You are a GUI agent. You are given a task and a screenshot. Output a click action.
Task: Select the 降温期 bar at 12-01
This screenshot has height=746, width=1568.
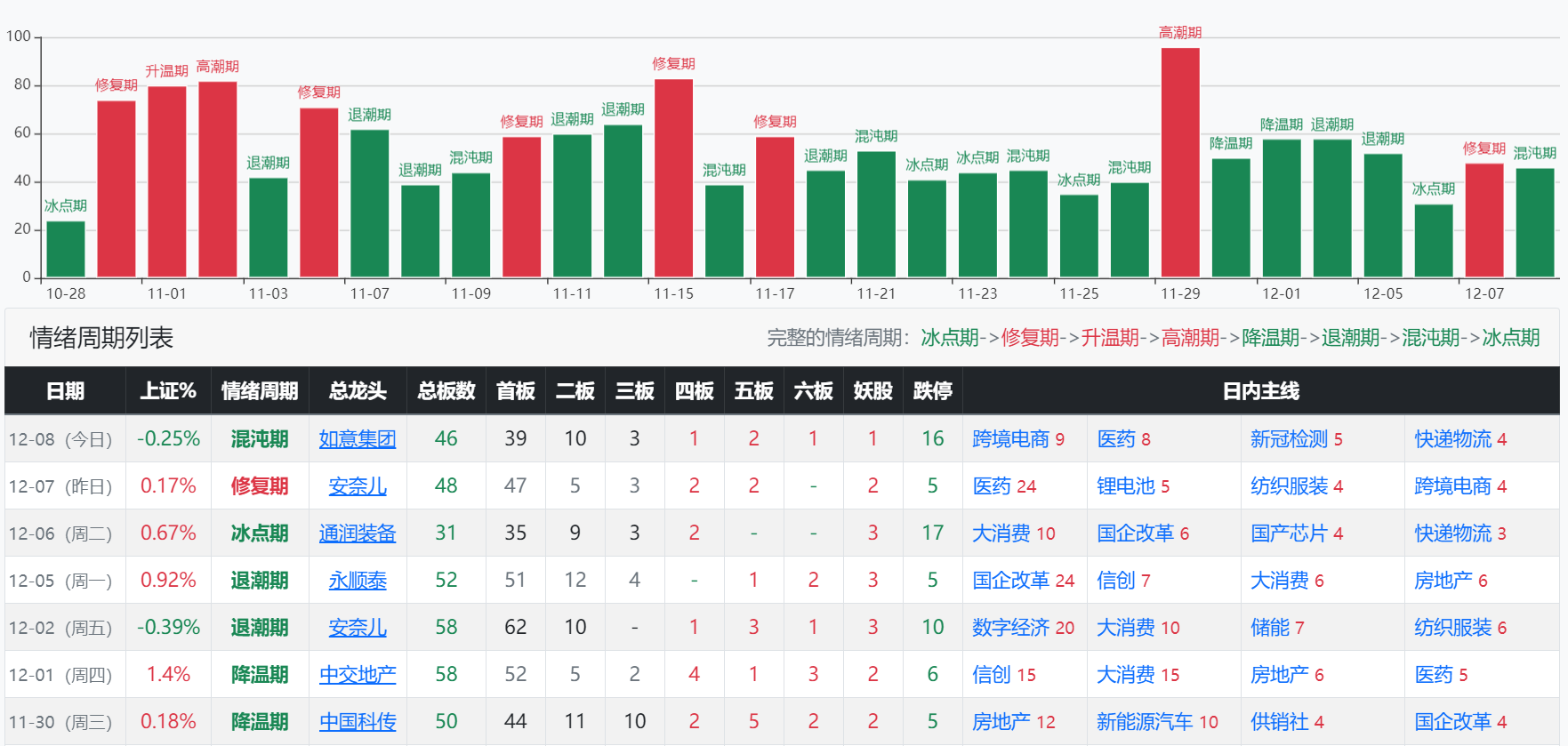1282,209
